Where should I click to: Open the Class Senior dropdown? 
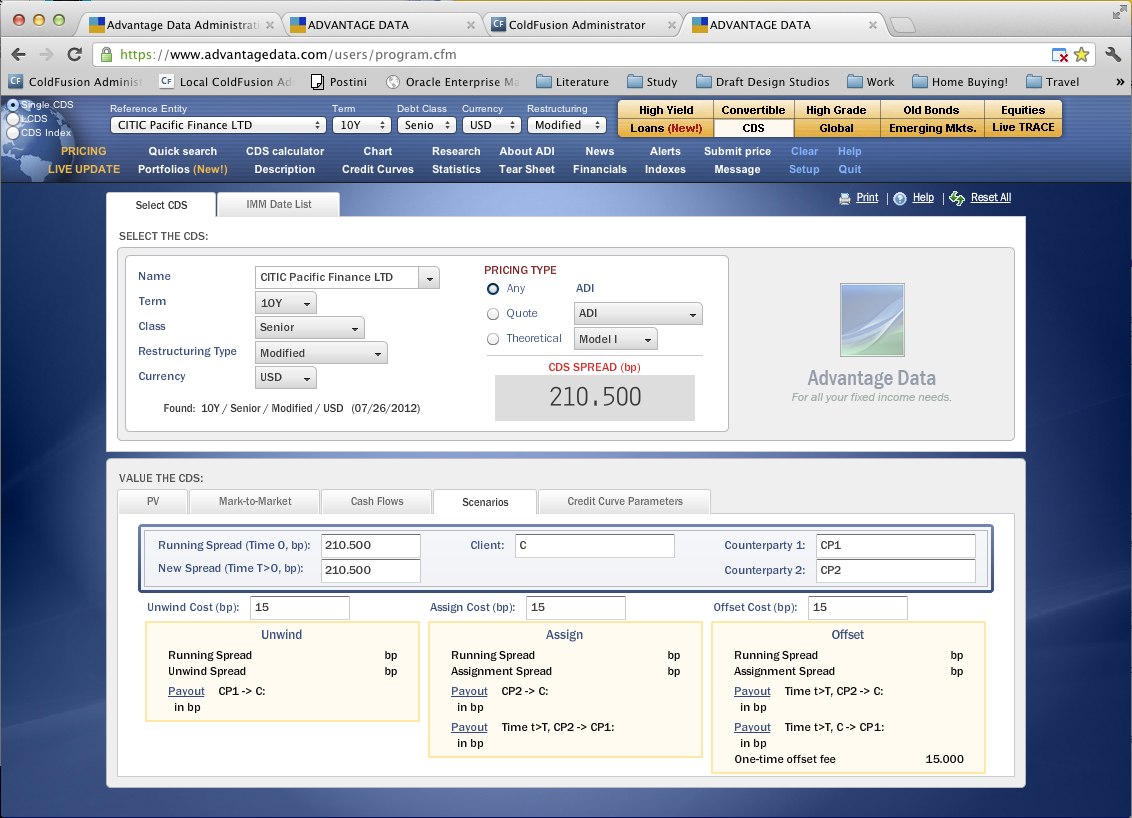click(x=310, y=328)
